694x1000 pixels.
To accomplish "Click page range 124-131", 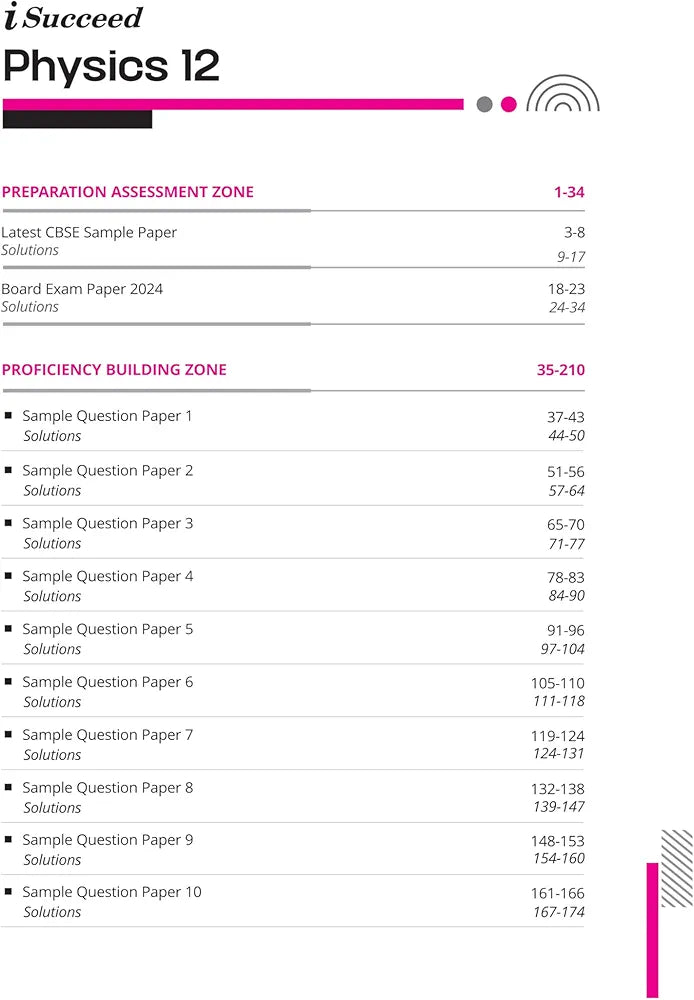I will pos(558,754).
